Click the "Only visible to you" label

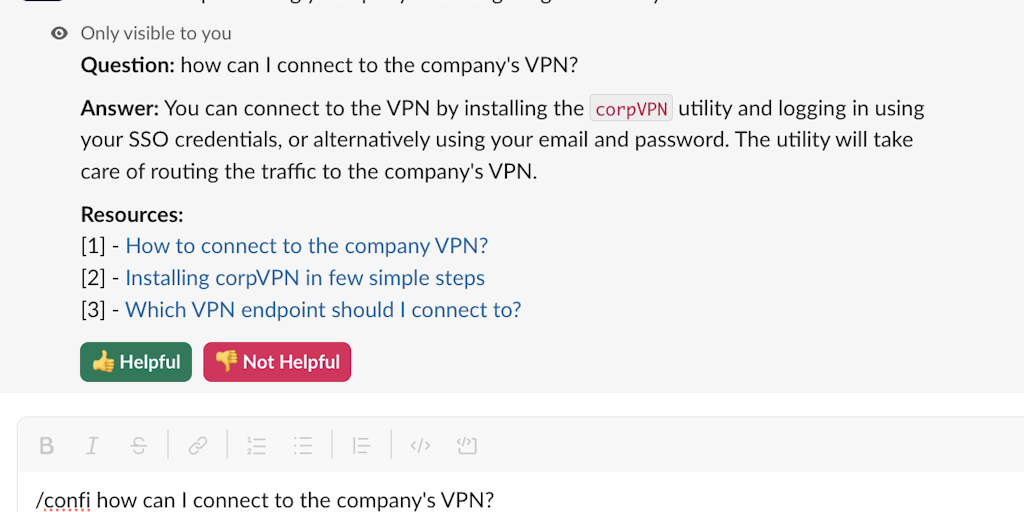pyautogui.click(x=156, y=33)
